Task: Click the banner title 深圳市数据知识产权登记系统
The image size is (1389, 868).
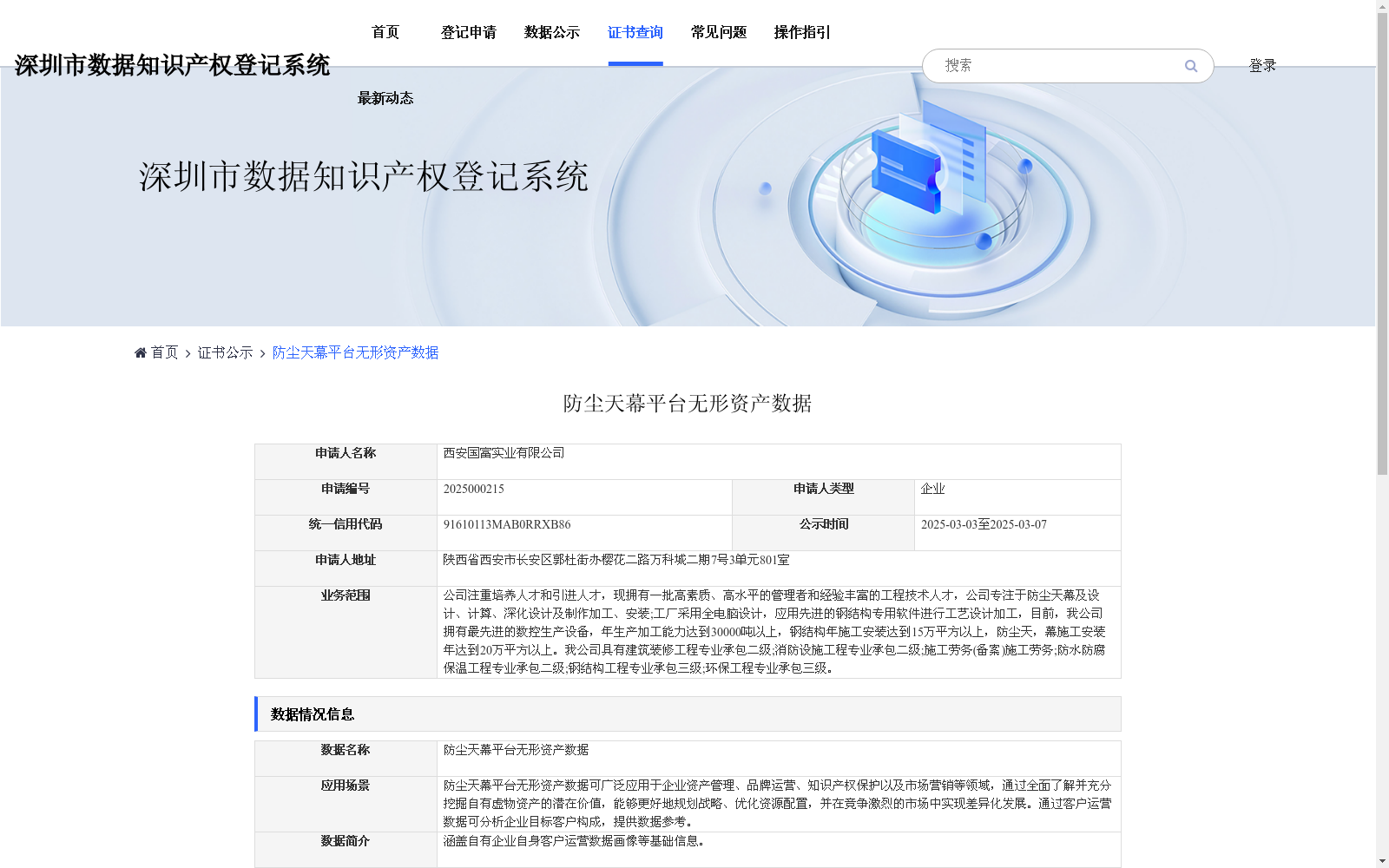Action: coord(364,176)
